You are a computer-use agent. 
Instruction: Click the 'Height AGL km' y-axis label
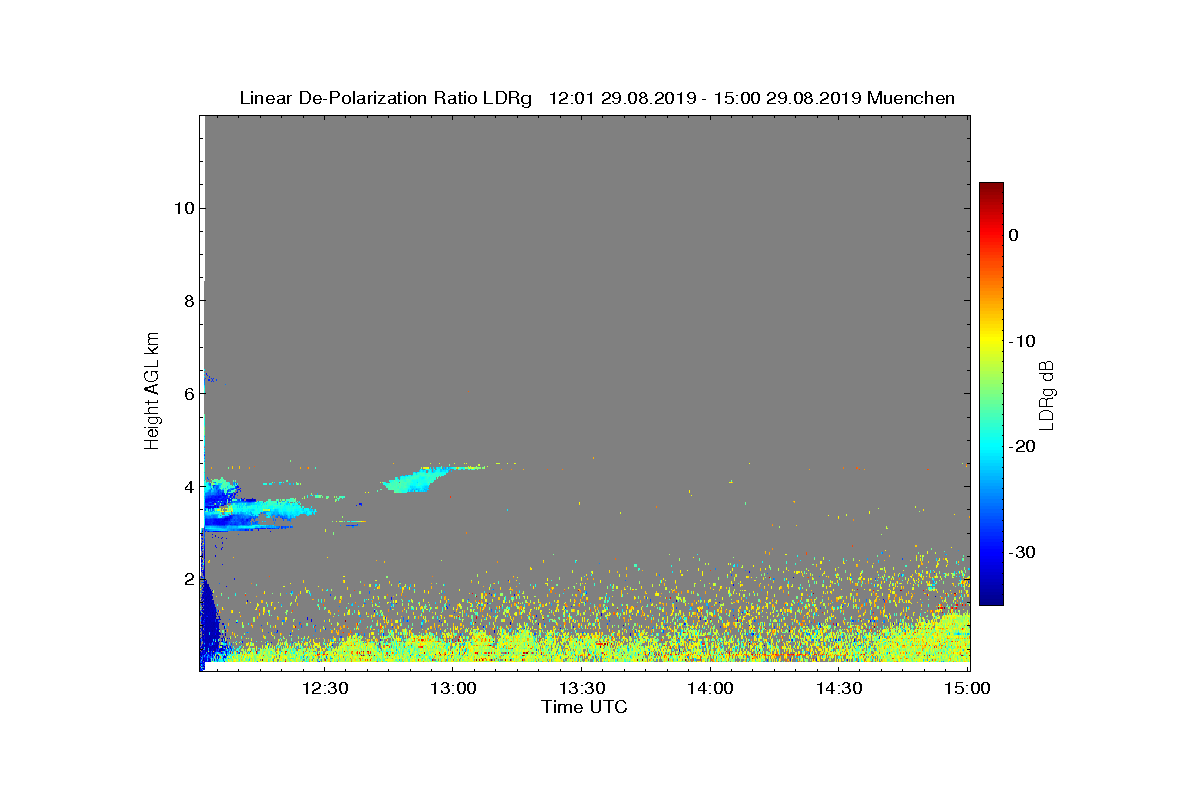click(152, 393)
